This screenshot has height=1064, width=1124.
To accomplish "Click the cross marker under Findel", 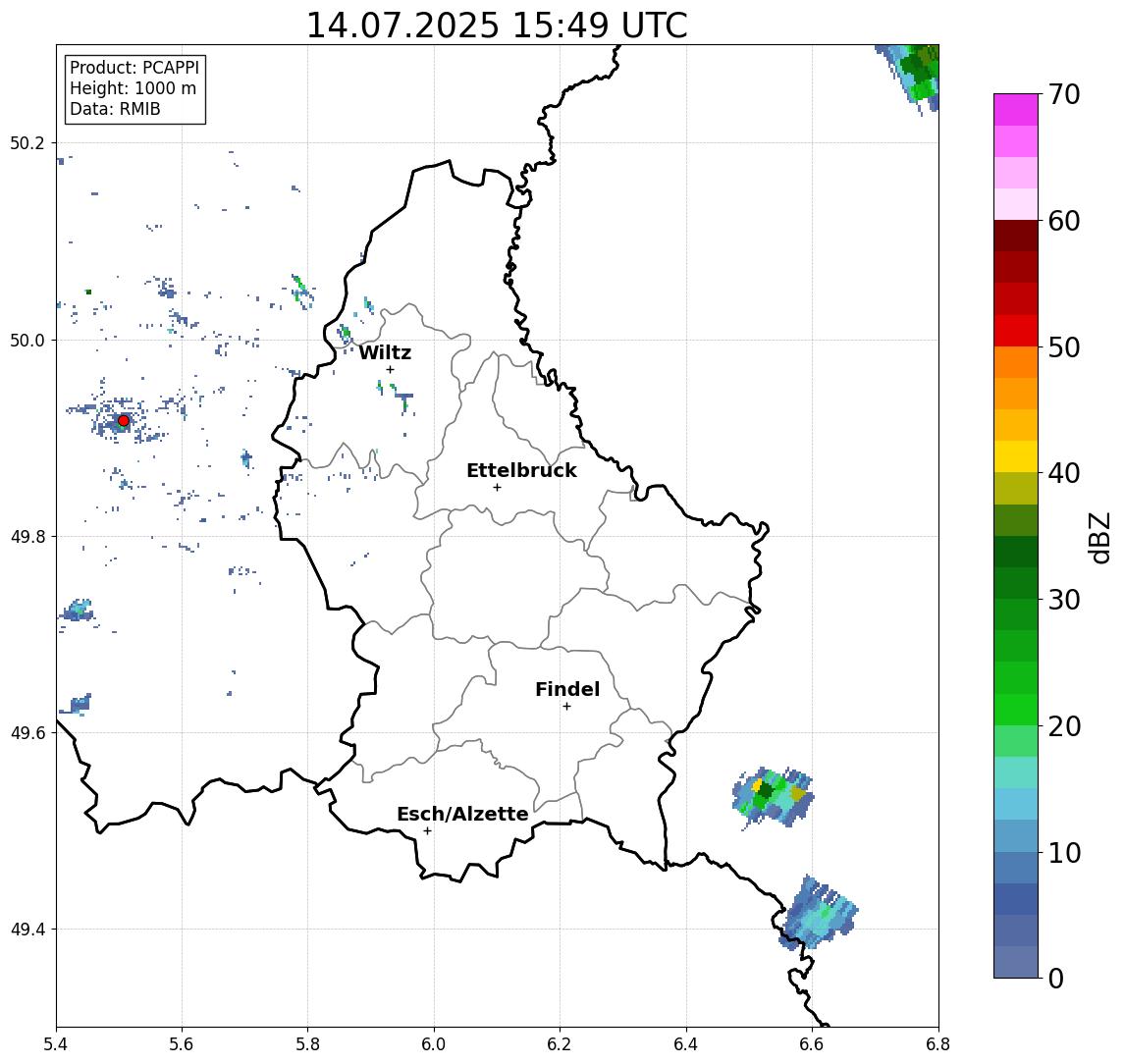I will (566, 707).
